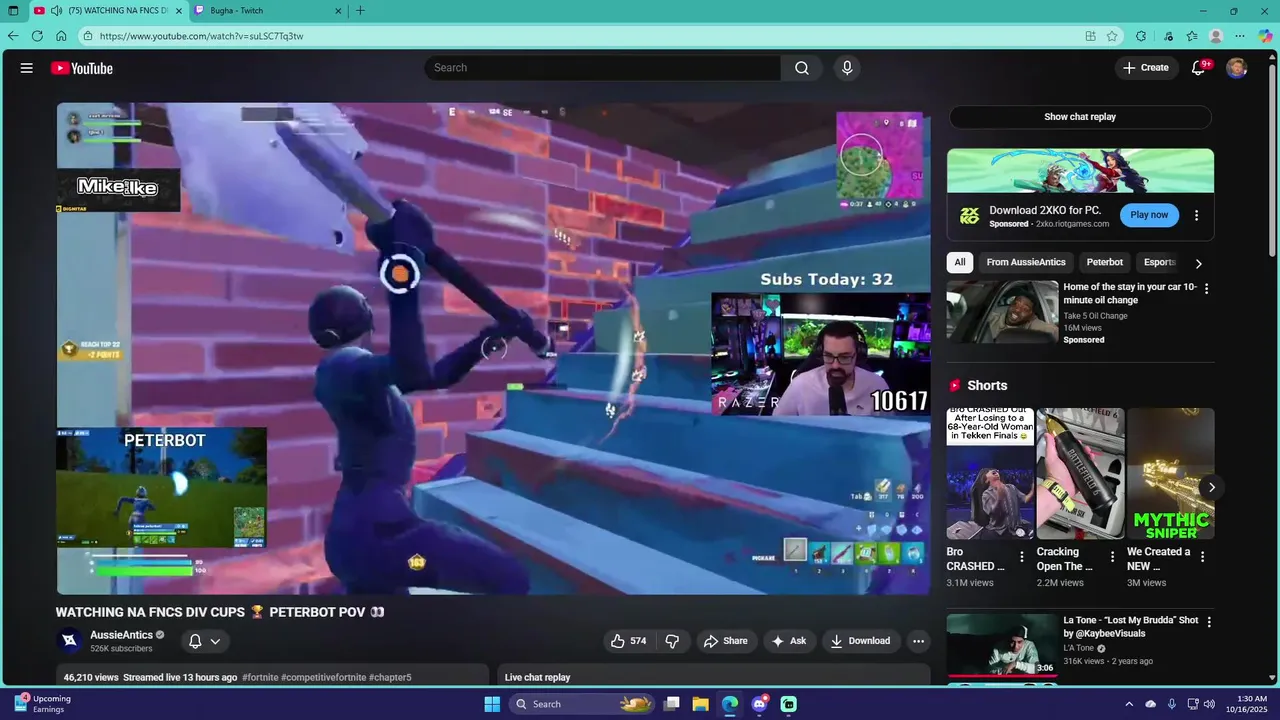Open La Tone 'Lost My Brudda' thumbnail
This screenshot has width=1280, height=720.
(x=1002, y=645)
